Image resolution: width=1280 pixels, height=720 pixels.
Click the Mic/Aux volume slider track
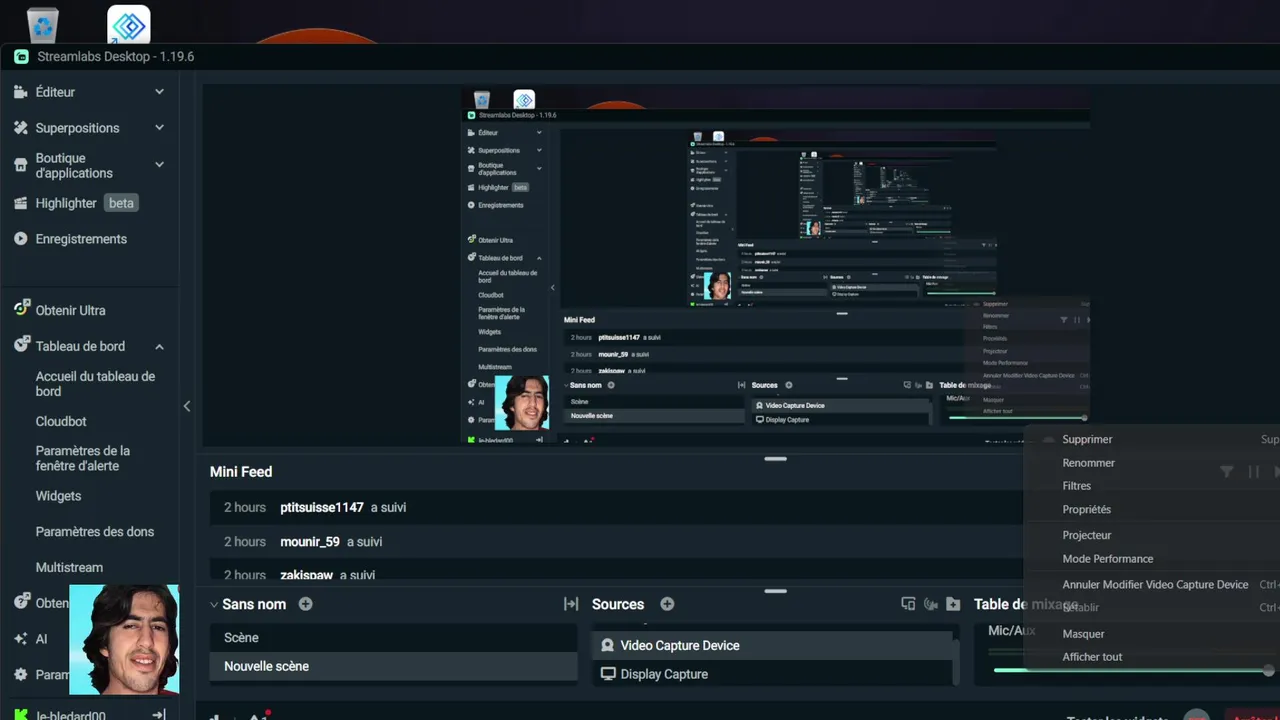1130,670
